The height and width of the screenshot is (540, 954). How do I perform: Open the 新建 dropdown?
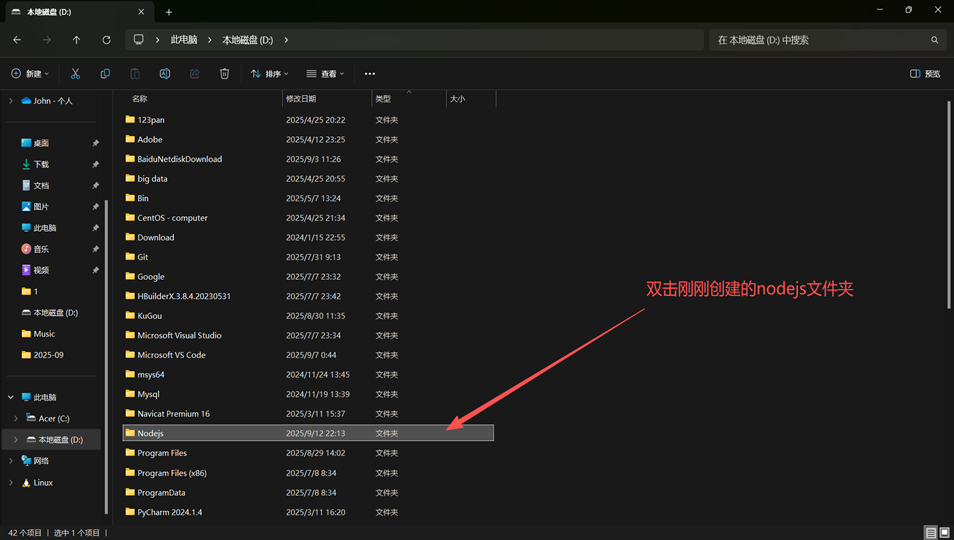tap(30, 74)
